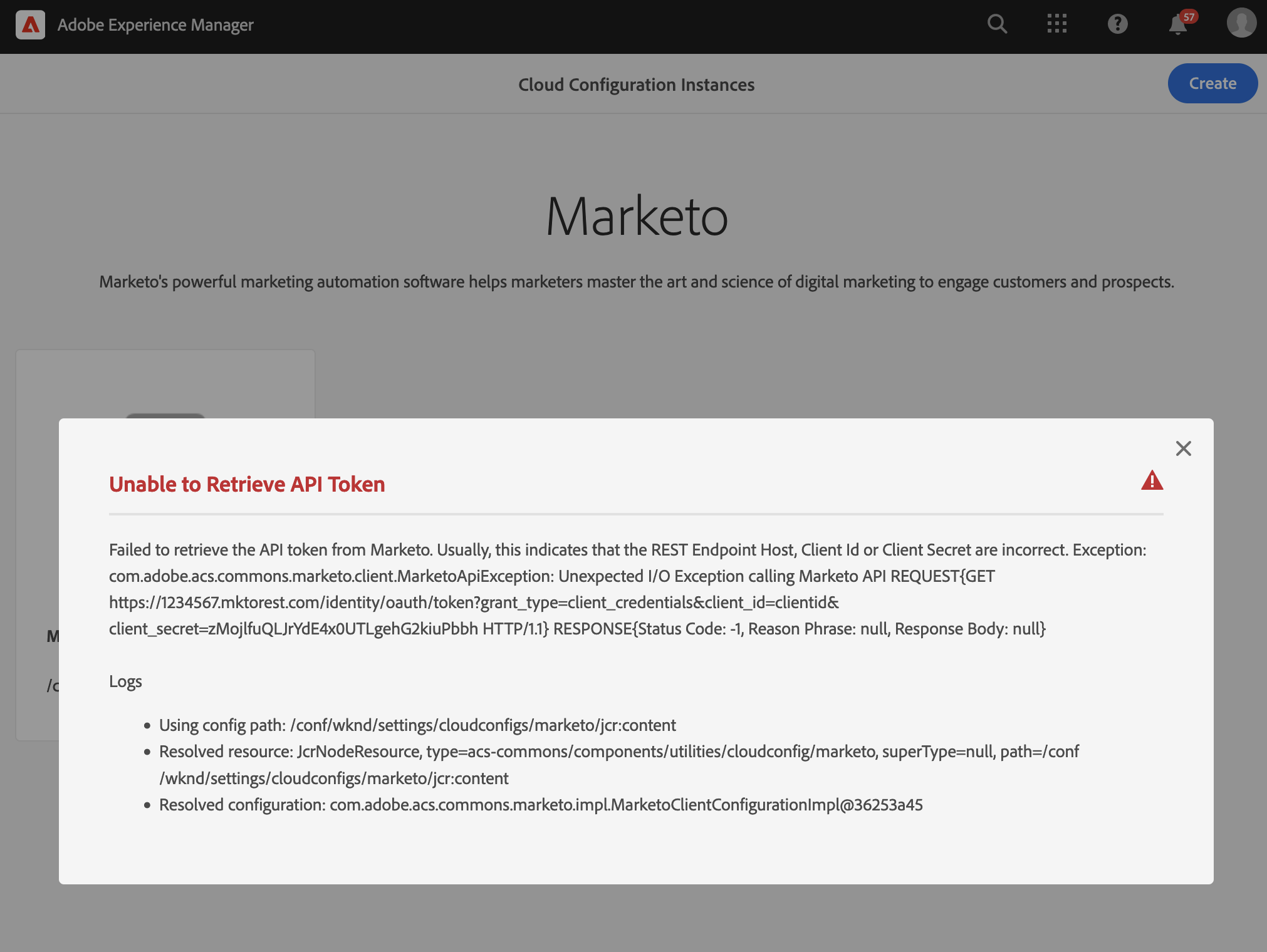Open the user profile avatar
This screenshot has width=1267, height=952.
[x=1241, y=23]
